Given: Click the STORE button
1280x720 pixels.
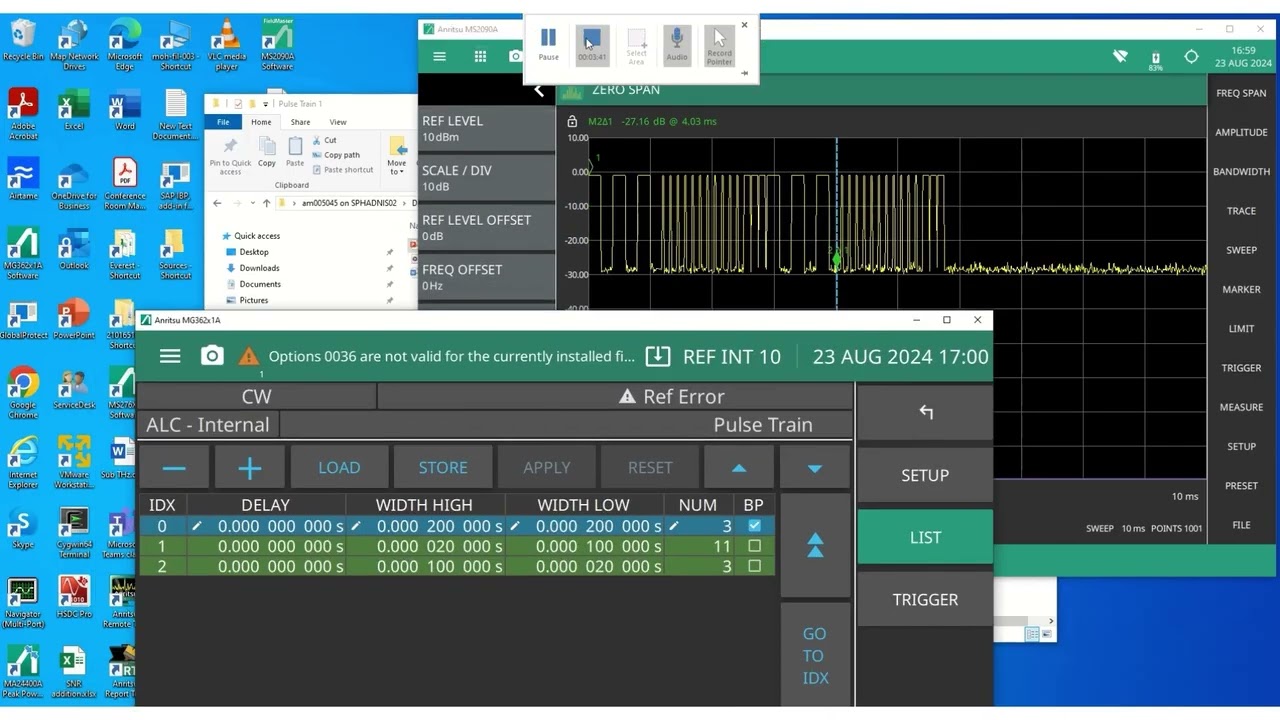Looking at the screenshot, I should [443, 467].
